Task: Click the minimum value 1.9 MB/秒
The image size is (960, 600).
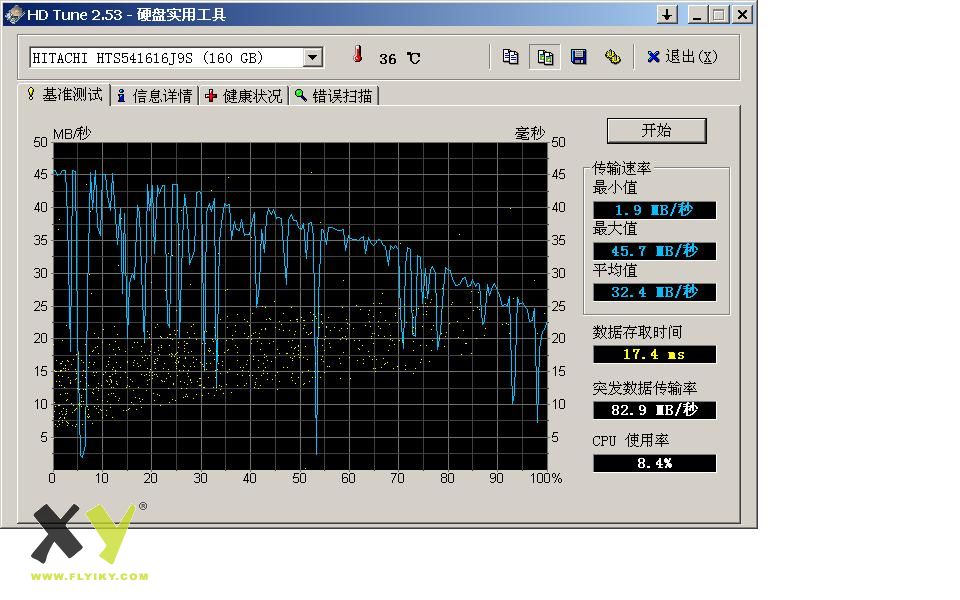Action: (x=654, y=210)
